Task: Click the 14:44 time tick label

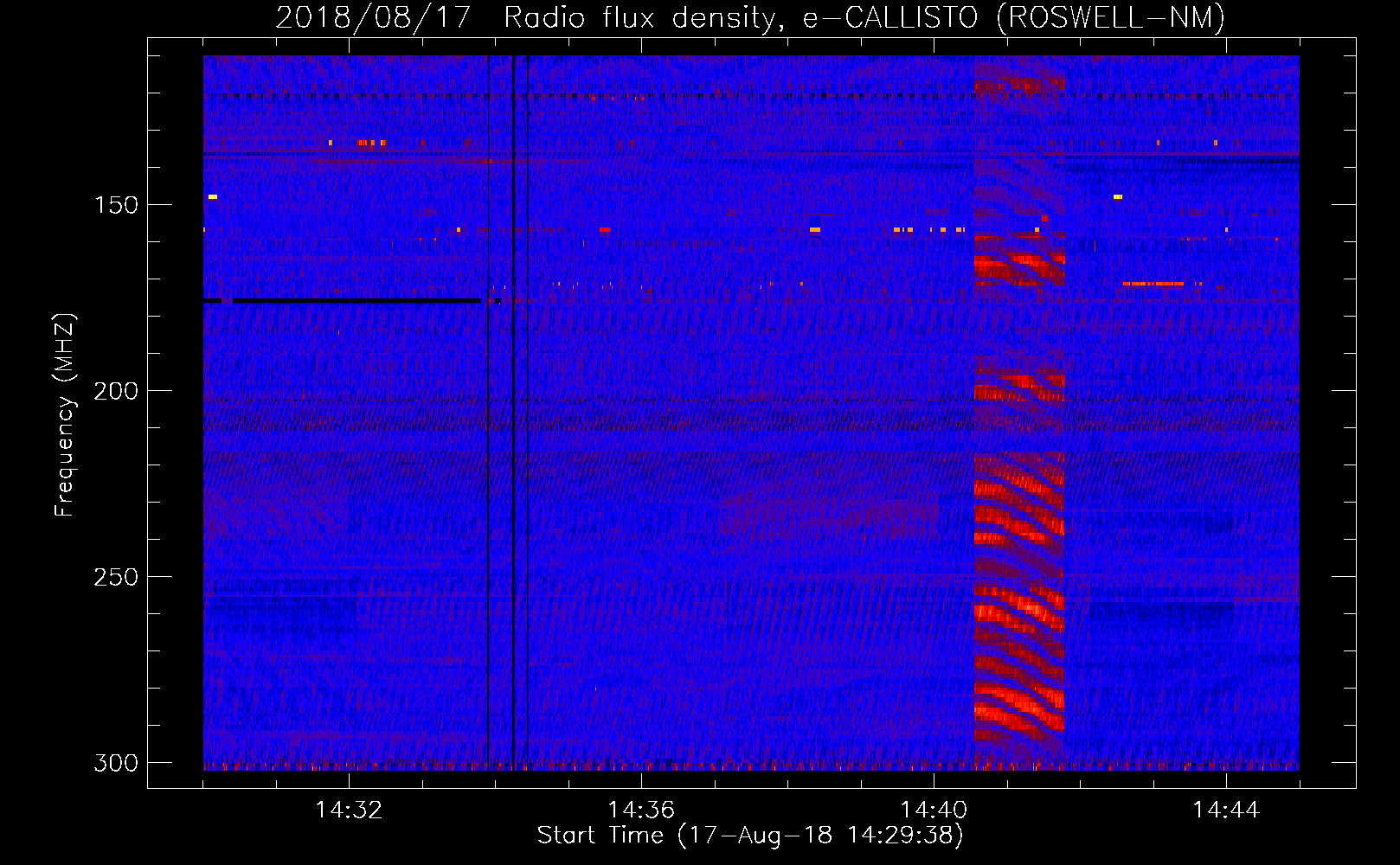Action: click(1226, 811)
